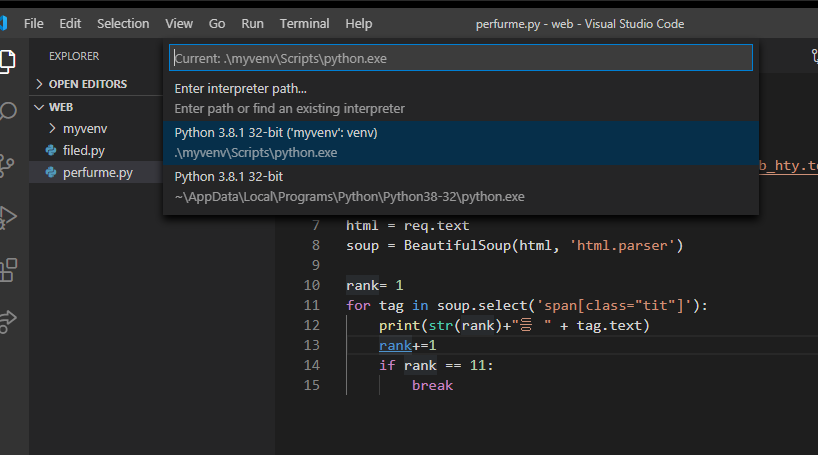818x455 pixels.
Task: Click the Python icon beside filed.py
Action: point(51,150)
